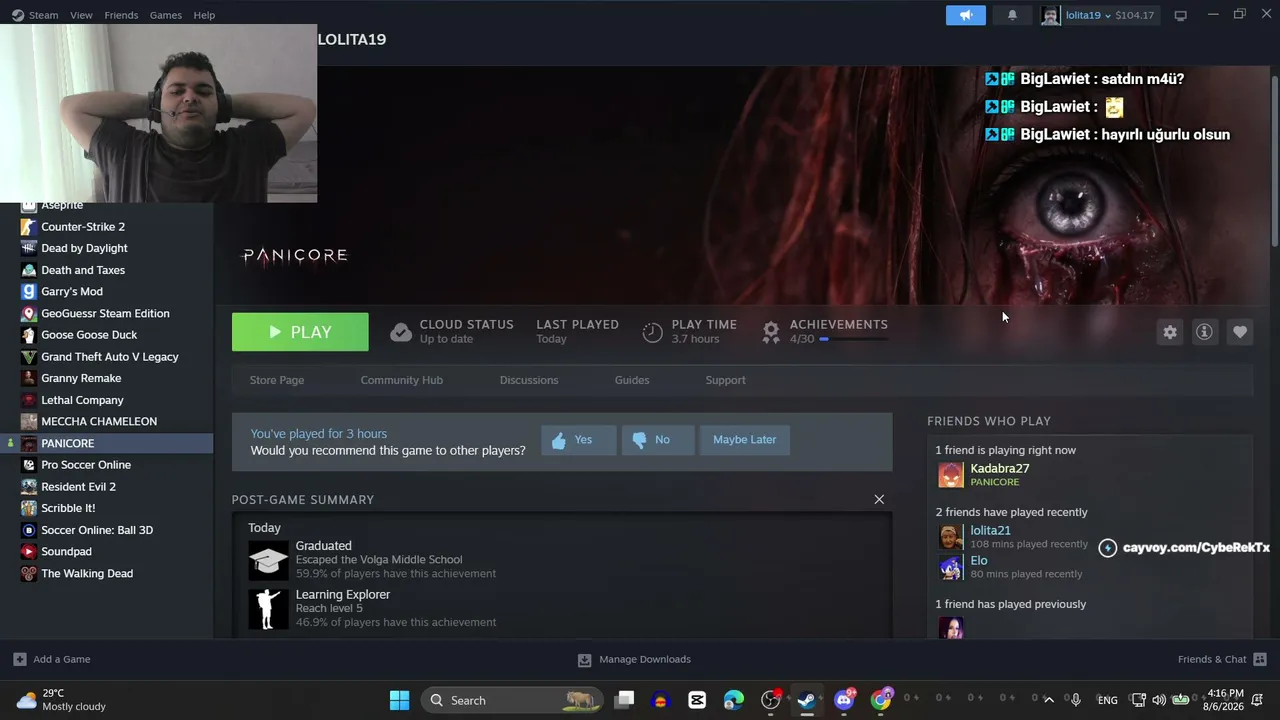Open Task View in the taskbar
The height and width of the screenshot is (720, 1280).
pyautogui.click(x=624, y=700)
